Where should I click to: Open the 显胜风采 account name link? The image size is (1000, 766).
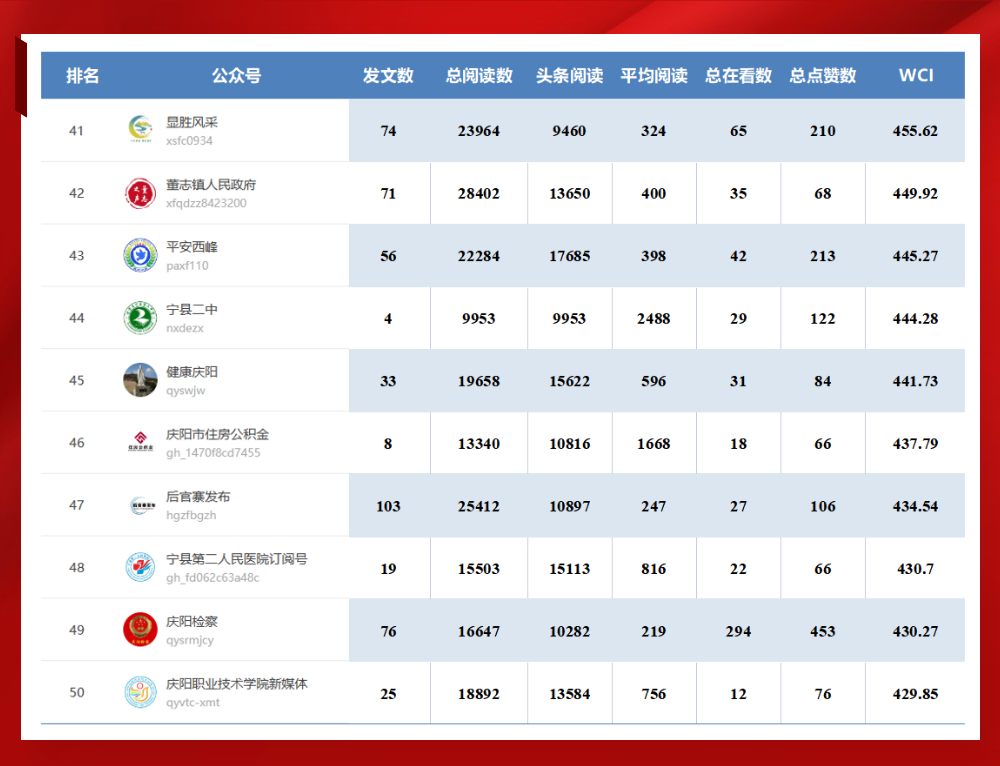192,123
